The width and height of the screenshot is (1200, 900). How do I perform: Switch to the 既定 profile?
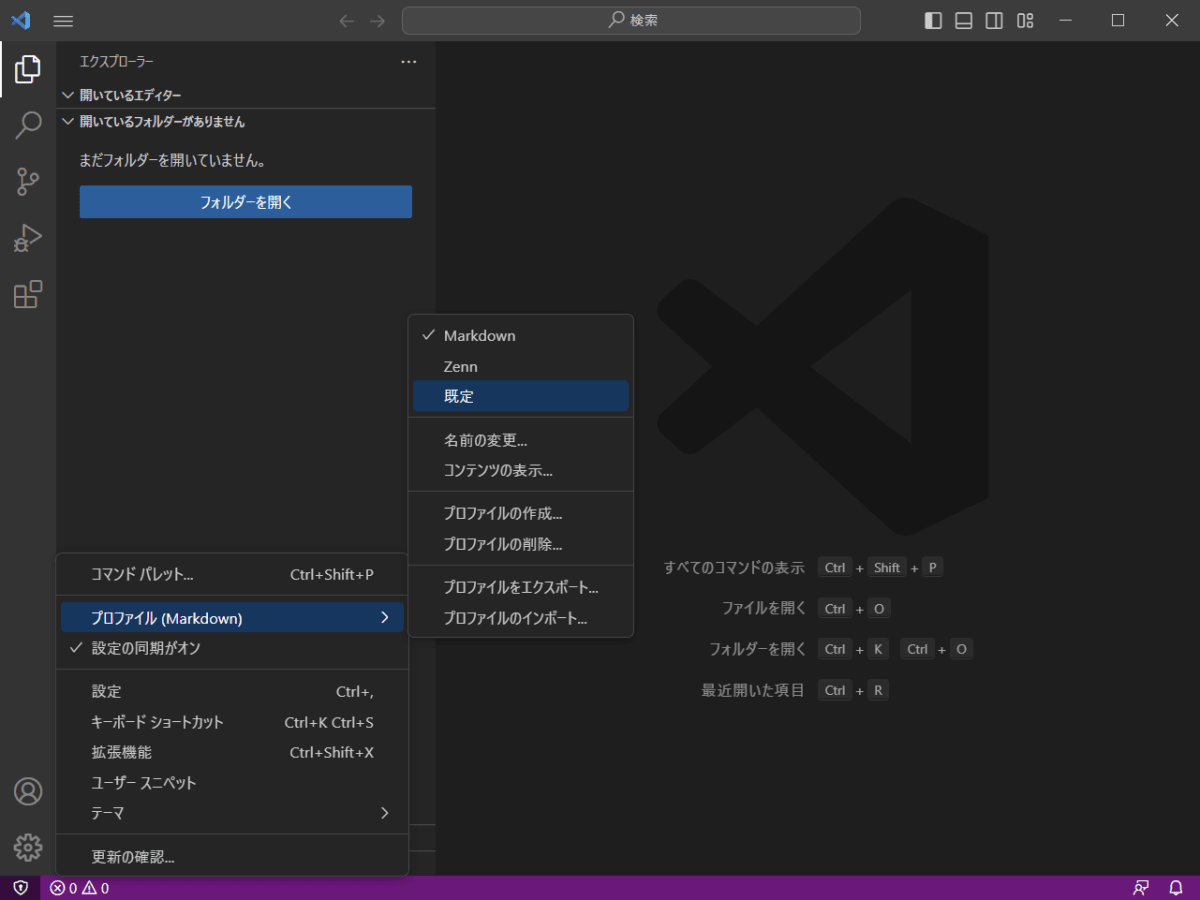(521, 396)
